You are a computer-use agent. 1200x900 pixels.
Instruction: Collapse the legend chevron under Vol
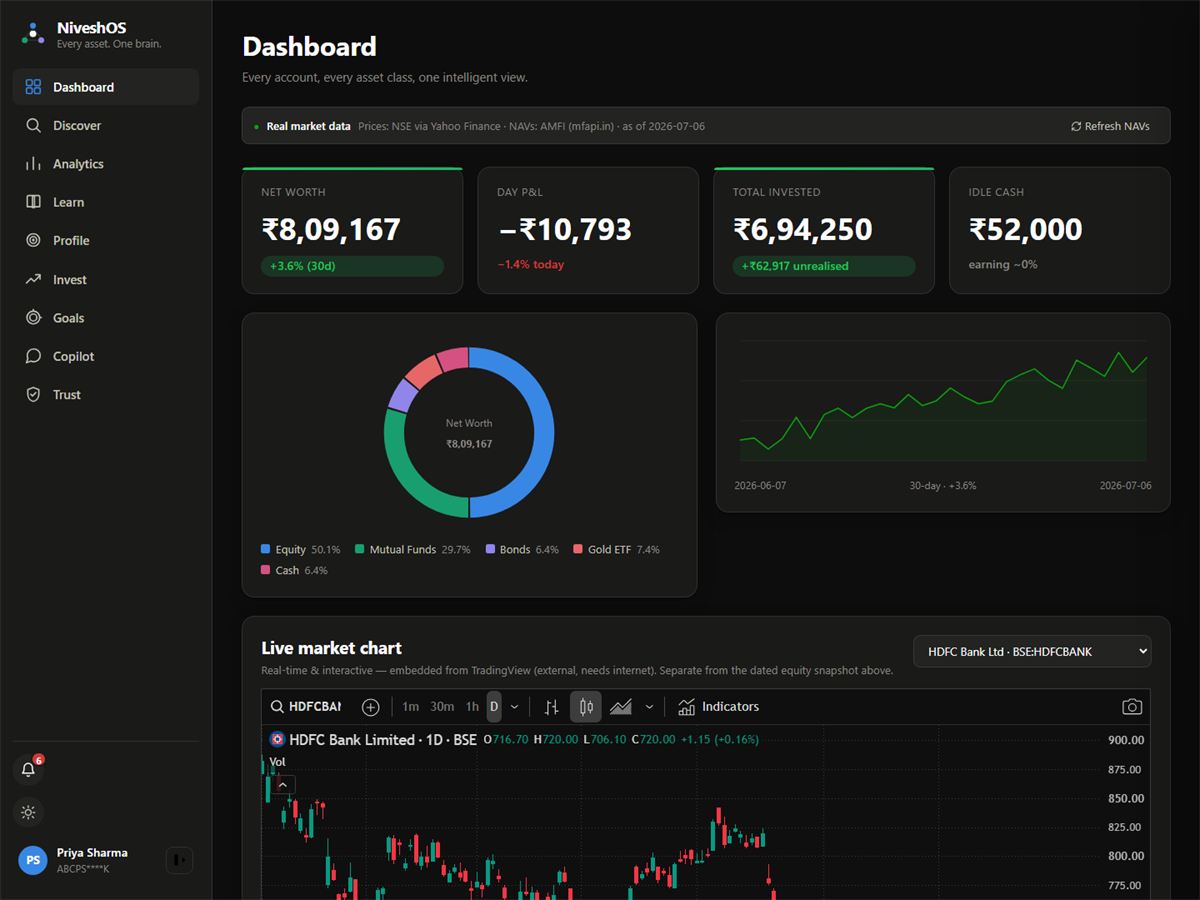click(x=283, y=785)
